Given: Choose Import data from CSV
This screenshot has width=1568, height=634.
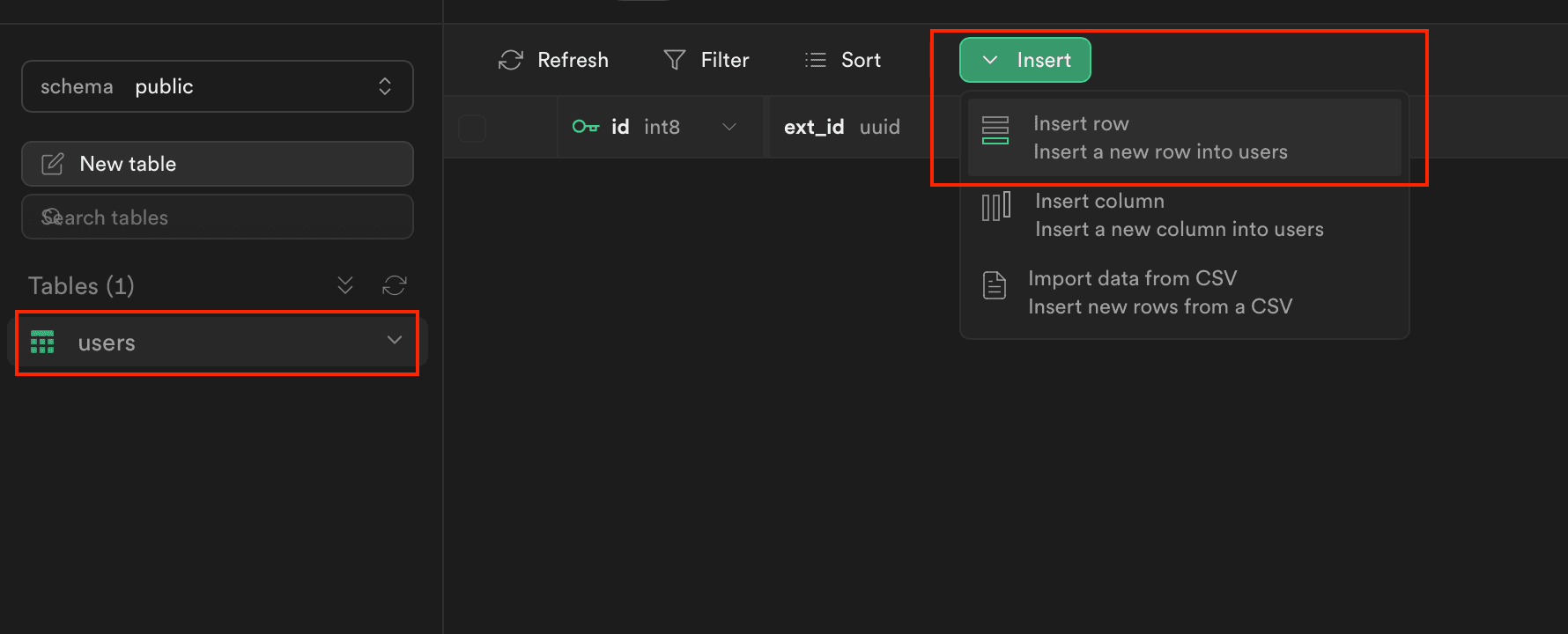Looking at the screenshot, I should (1185, 292).
